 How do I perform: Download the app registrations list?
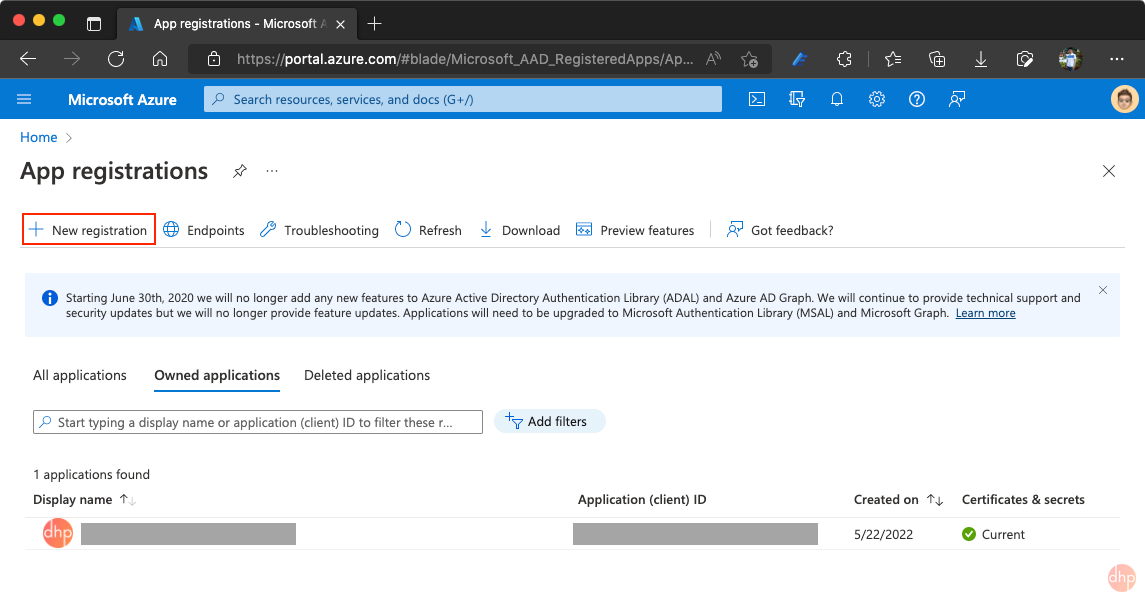point(519,230)
